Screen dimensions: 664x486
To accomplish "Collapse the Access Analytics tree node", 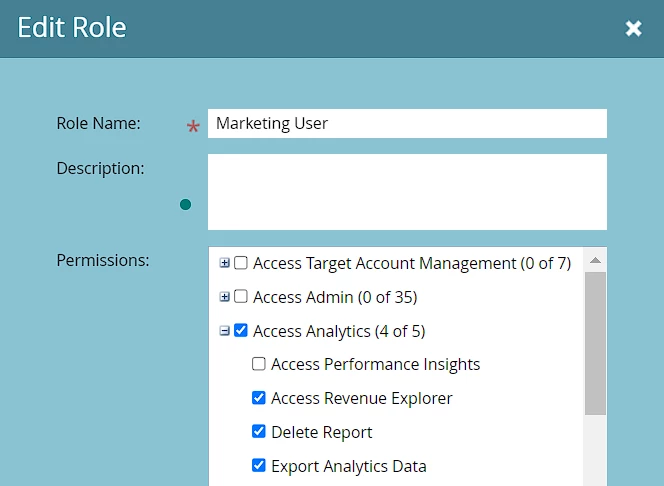I will [225, 331].
